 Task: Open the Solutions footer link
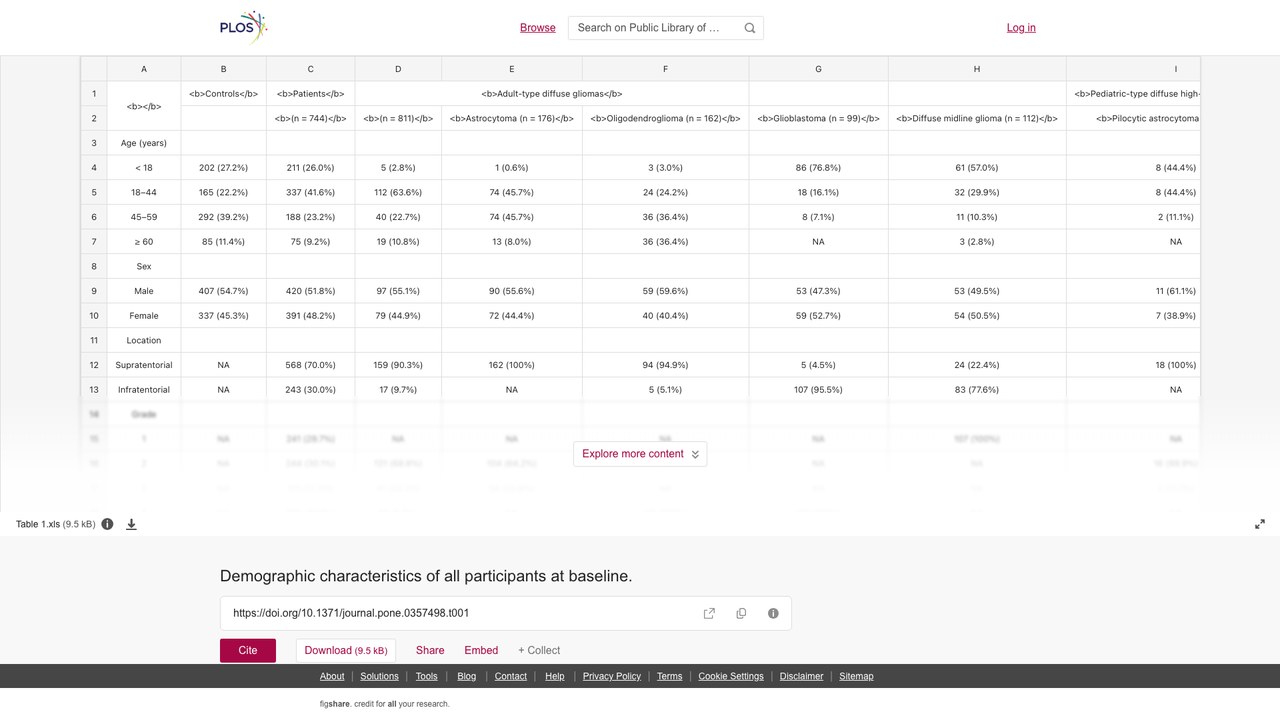tap(380, 676)
